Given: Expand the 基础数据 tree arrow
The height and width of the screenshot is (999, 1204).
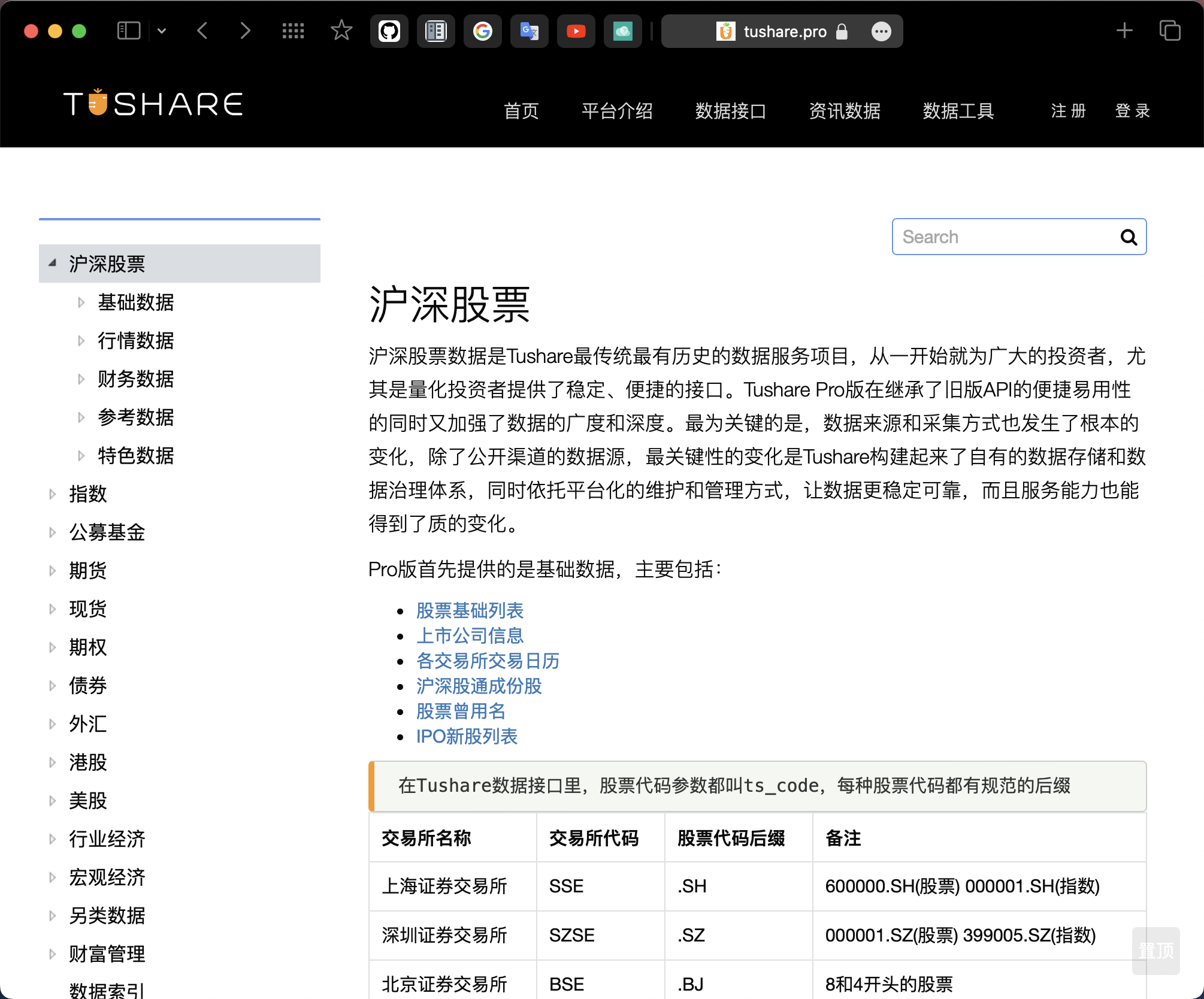Looking at the screenshot, I should coord(81,302).
